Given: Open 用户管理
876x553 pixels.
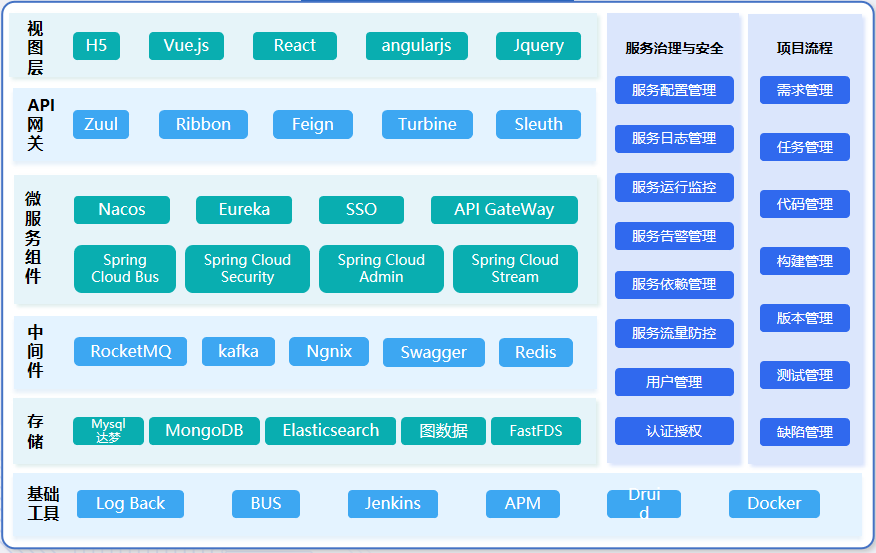Looking at the screenshot, I should coord(674,382).
